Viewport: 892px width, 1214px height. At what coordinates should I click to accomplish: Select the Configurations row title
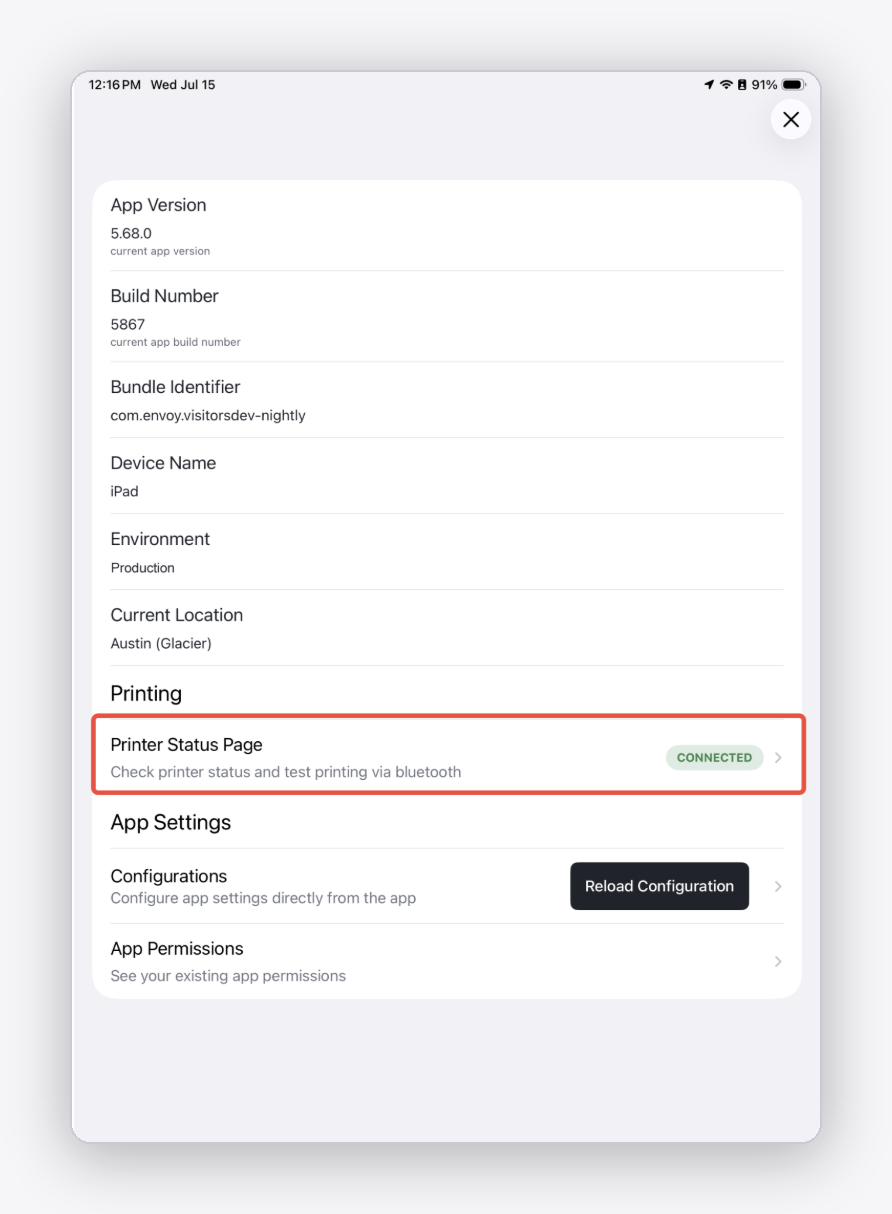(168, 876)
